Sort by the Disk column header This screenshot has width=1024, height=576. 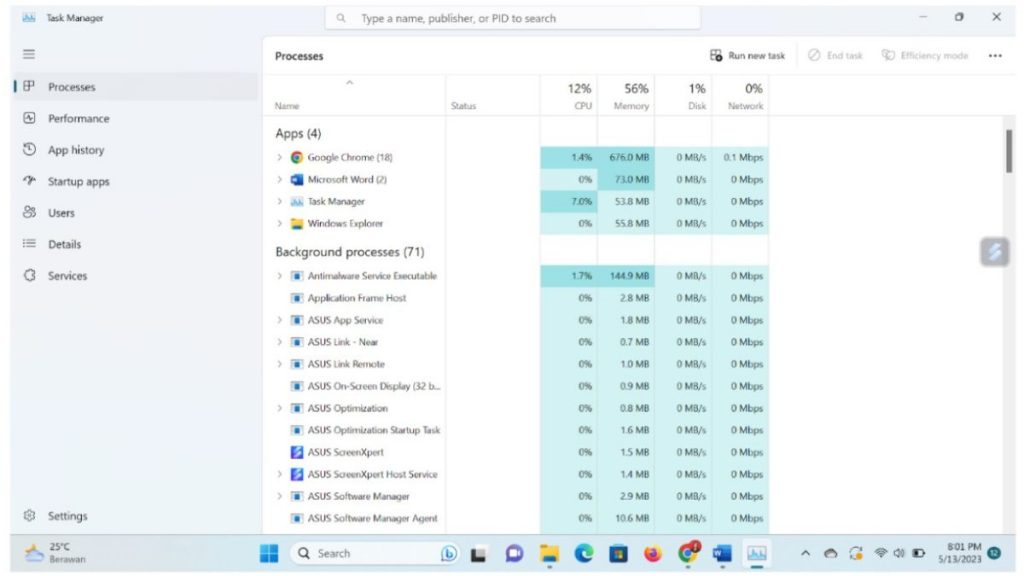(682, 96)
